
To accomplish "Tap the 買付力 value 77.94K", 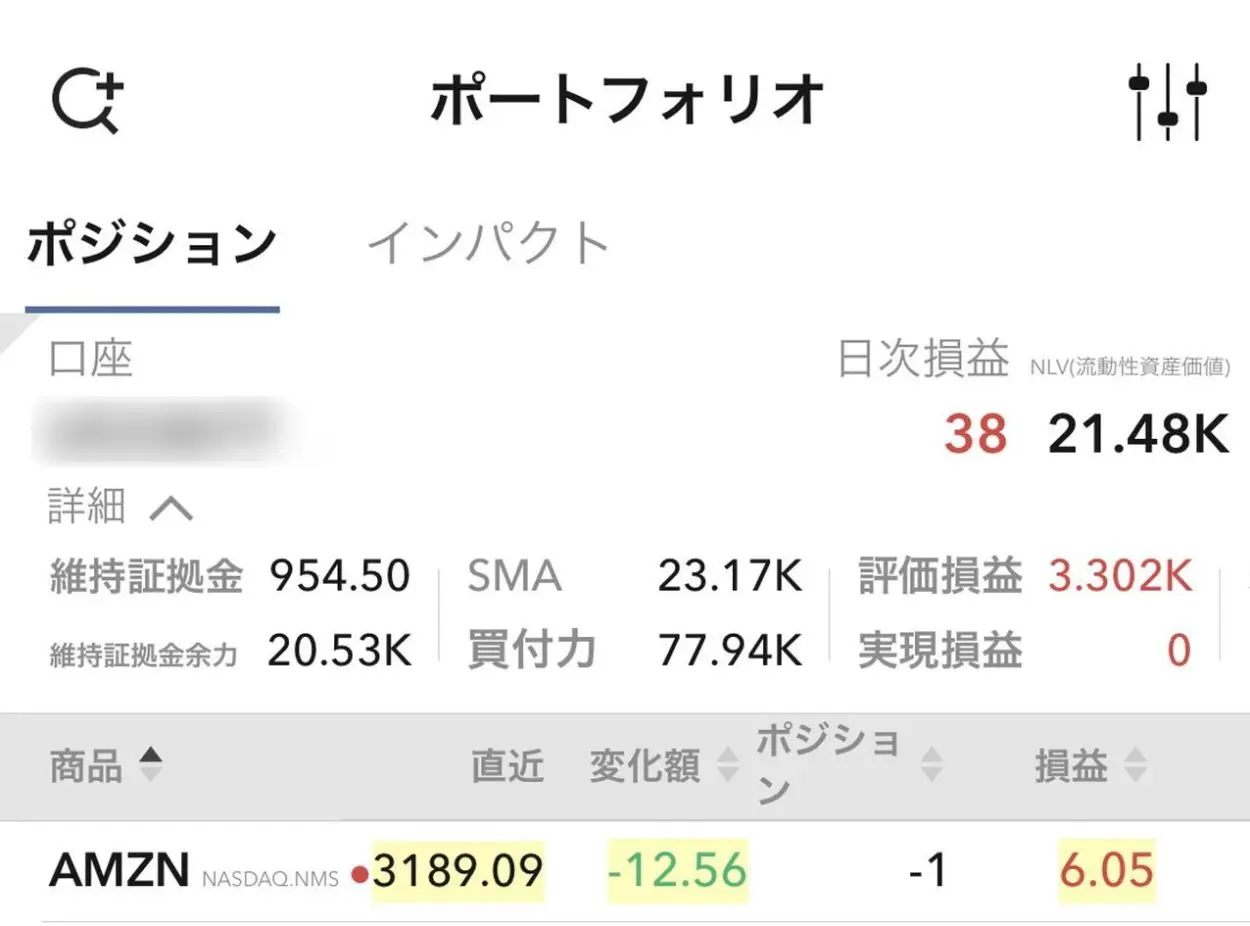I will (730, 651).
